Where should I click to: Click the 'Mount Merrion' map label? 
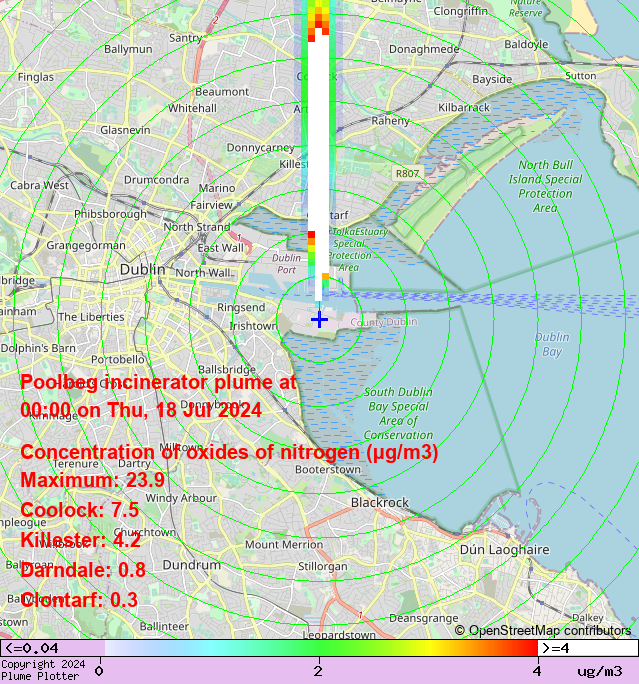[x=284, y=544]
